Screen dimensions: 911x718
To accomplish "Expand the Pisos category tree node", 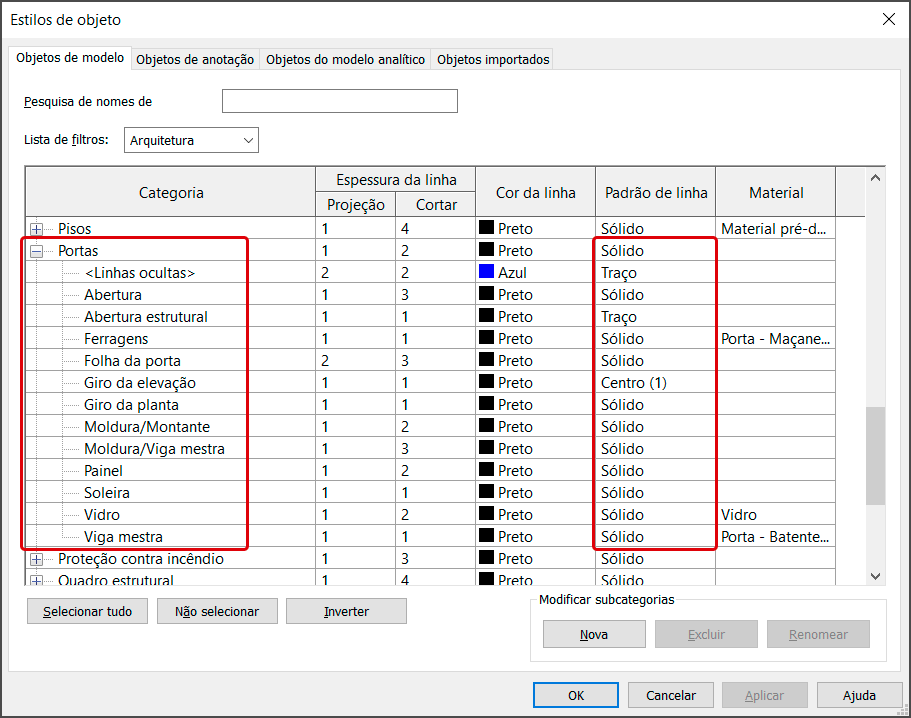I will [x=37, y=229].
